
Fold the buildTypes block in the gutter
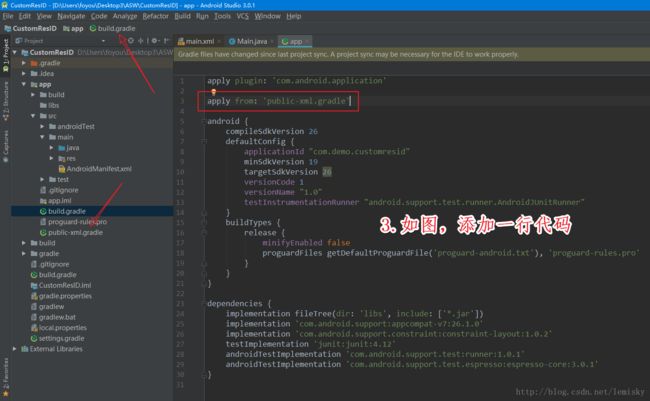click(204, 222)
